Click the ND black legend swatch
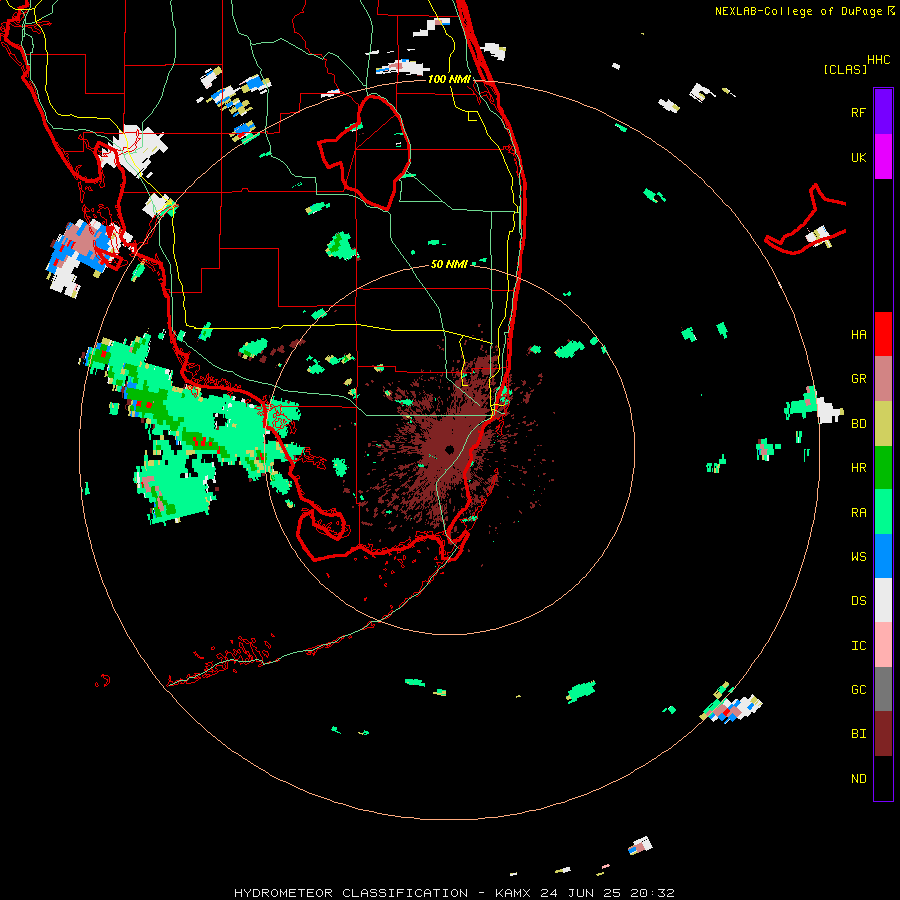Image resolution: width=900 pixels, height=900 pixels. pos(883,778)
